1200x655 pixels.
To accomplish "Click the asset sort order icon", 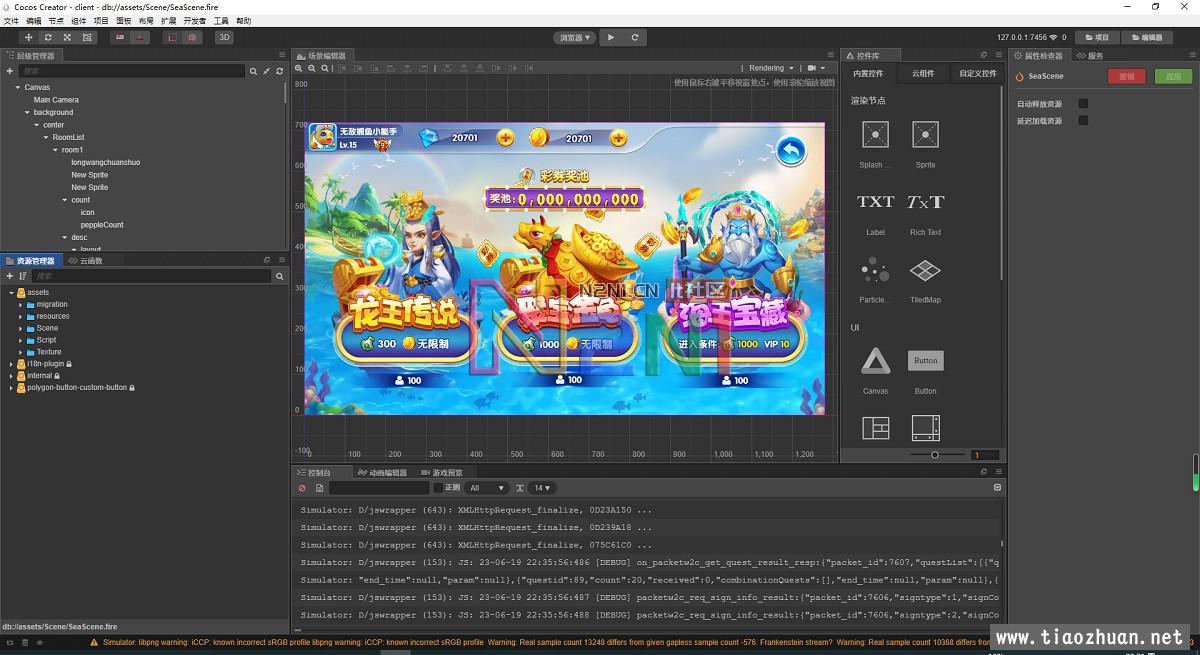I will point(23,276).
